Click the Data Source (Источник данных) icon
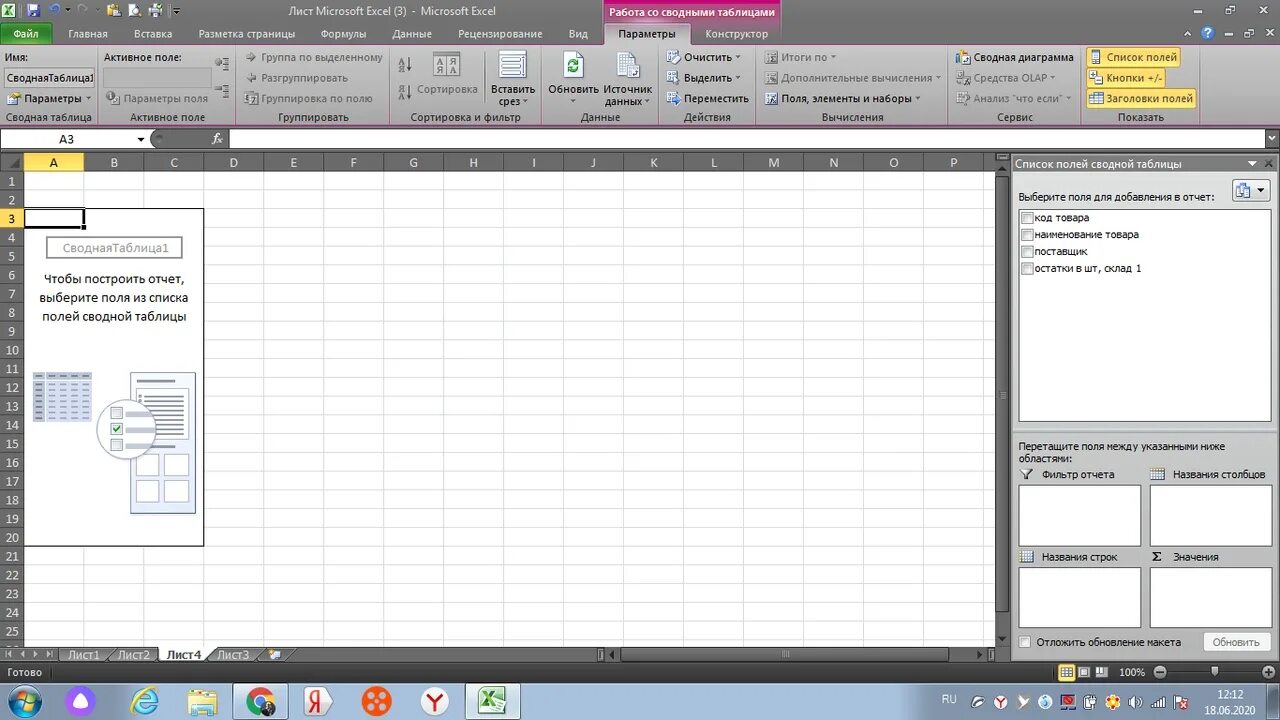Screen dimensions: 1280x720 pos(628,78)
